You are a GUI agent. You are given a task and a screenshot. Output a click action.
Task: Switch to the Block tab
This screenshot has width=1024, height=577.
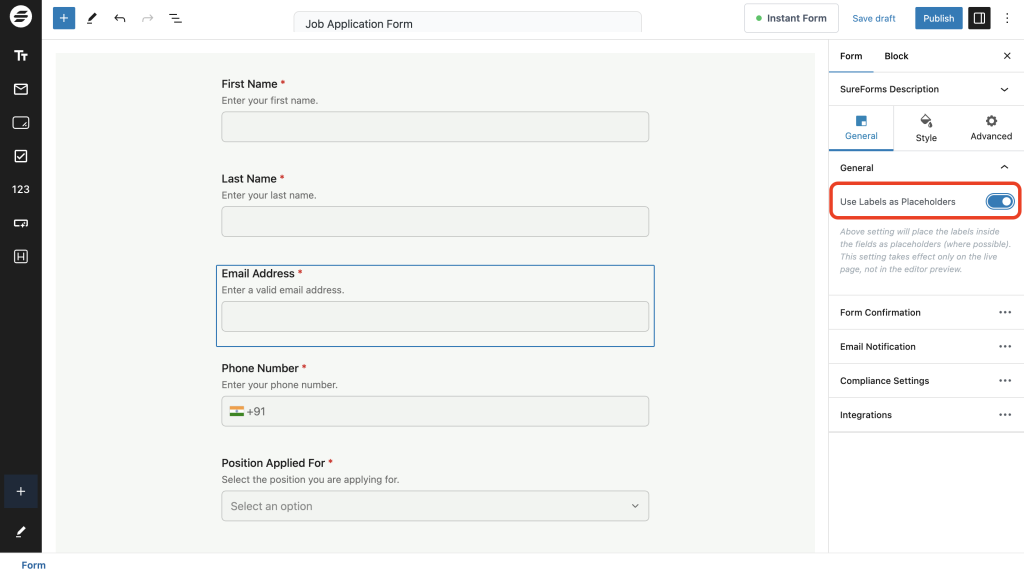(x=896, y=56)
